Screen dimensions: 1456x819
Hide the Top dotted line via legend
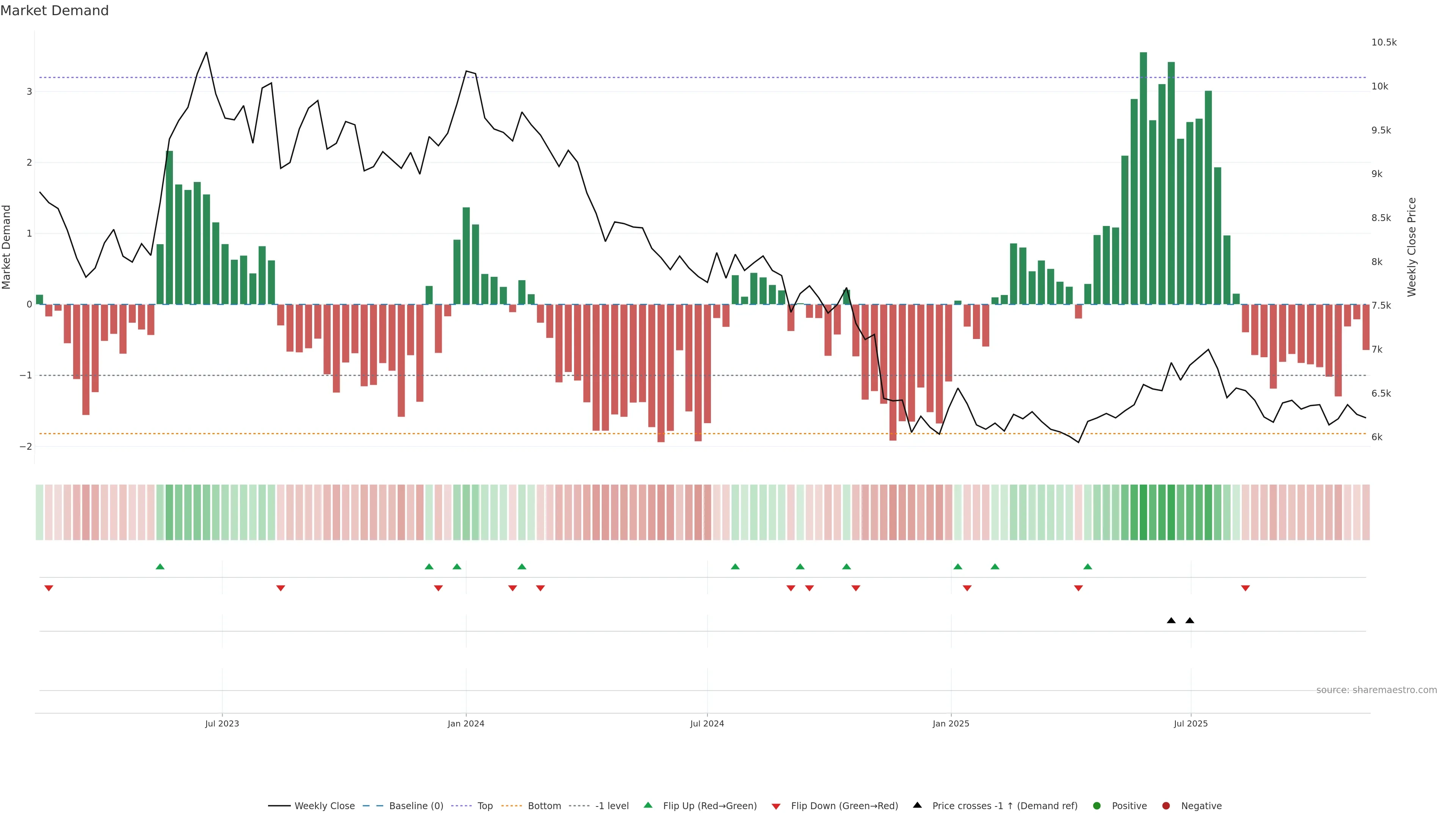pyautogui.click(x=485, y=806)
